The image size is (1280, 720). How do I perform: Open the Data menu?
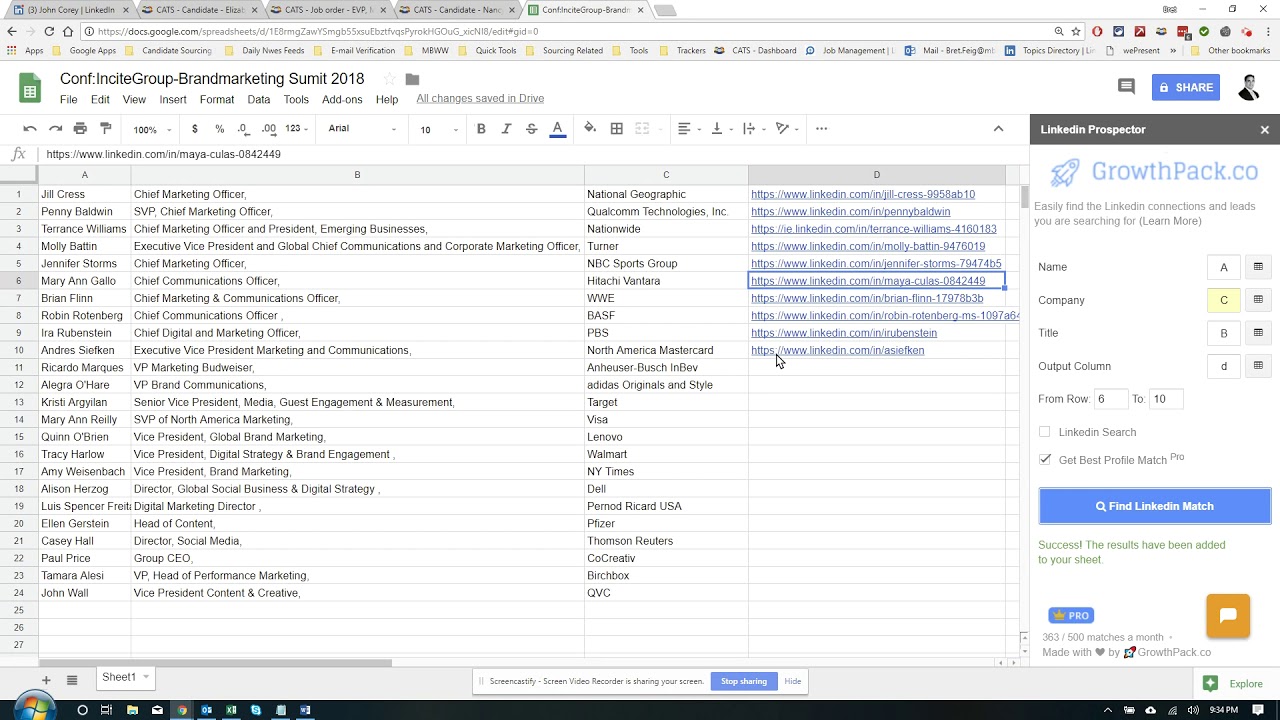259,100
